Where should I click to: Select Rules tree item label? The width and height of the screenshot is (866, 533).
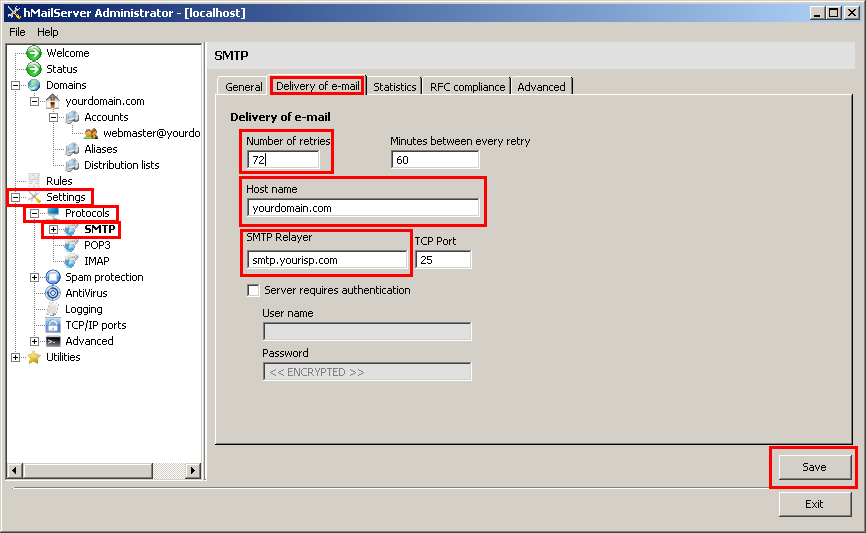coord(59,181)
